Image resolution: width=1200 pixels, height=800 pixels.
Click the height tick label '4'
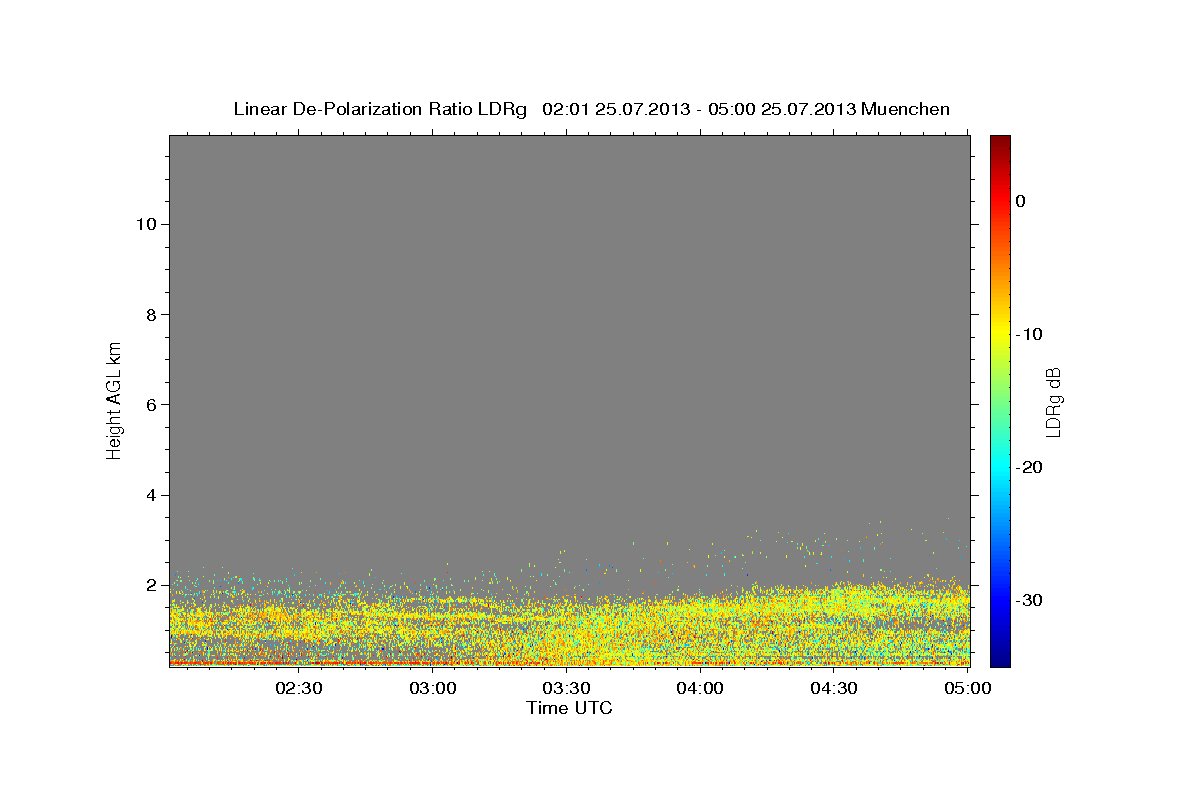tap(149, 495)
